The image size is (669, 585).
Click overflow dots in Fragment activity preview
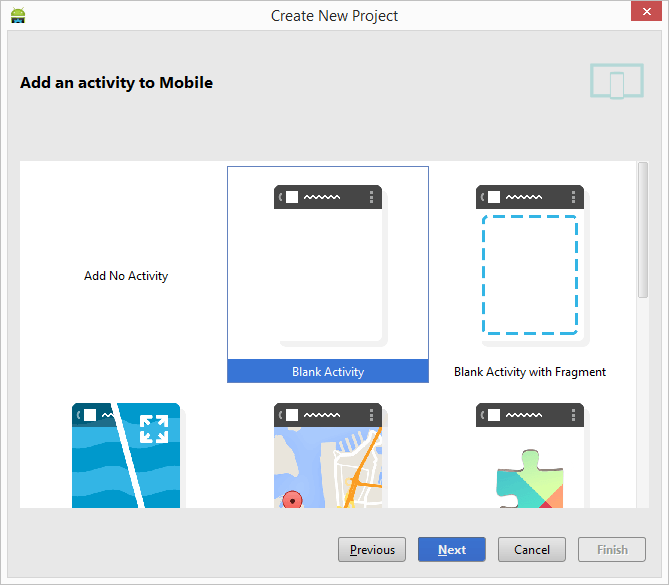[574, 197]
